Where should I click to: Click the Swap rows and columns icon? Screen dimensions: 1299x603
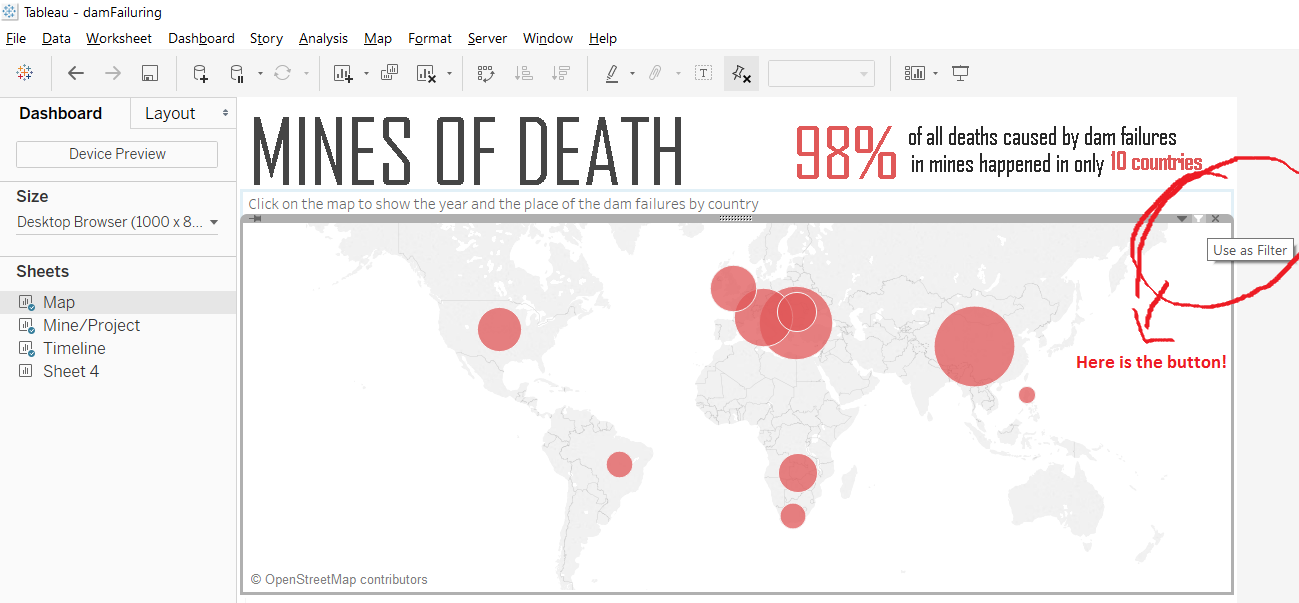coord(486,73)
